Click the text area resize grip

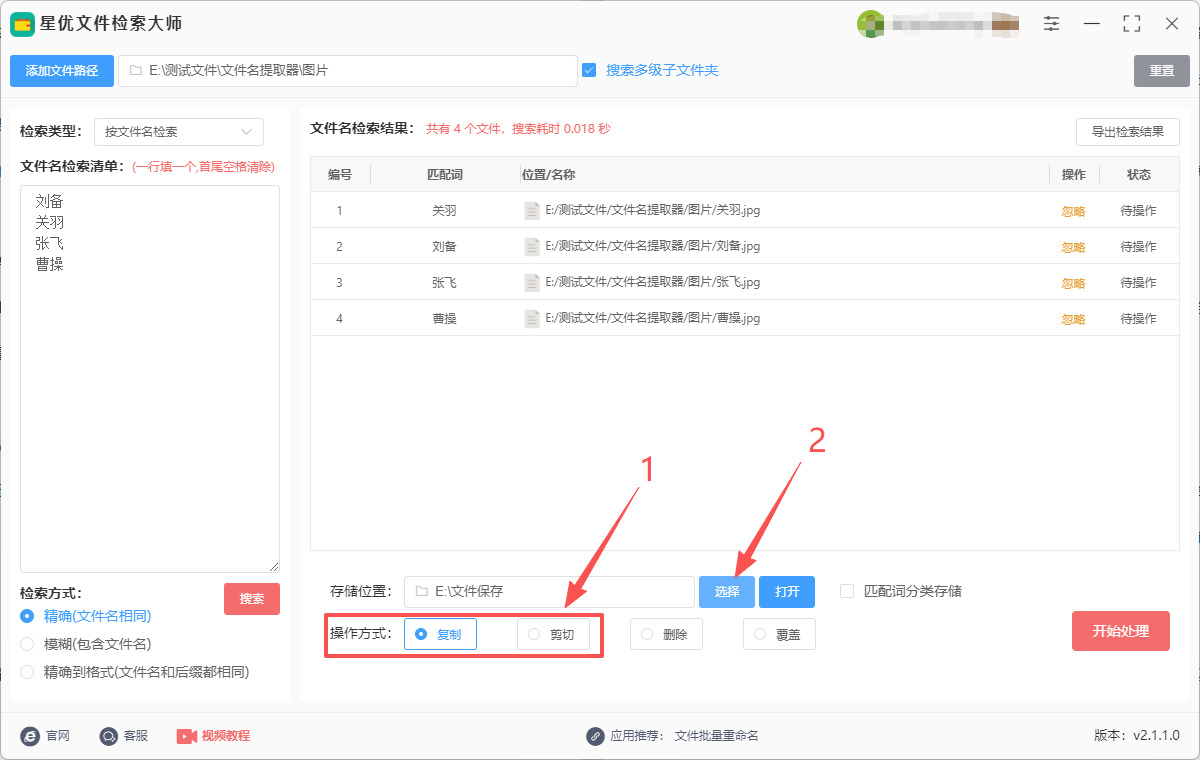pyautogui.click(x=274, y=567)
